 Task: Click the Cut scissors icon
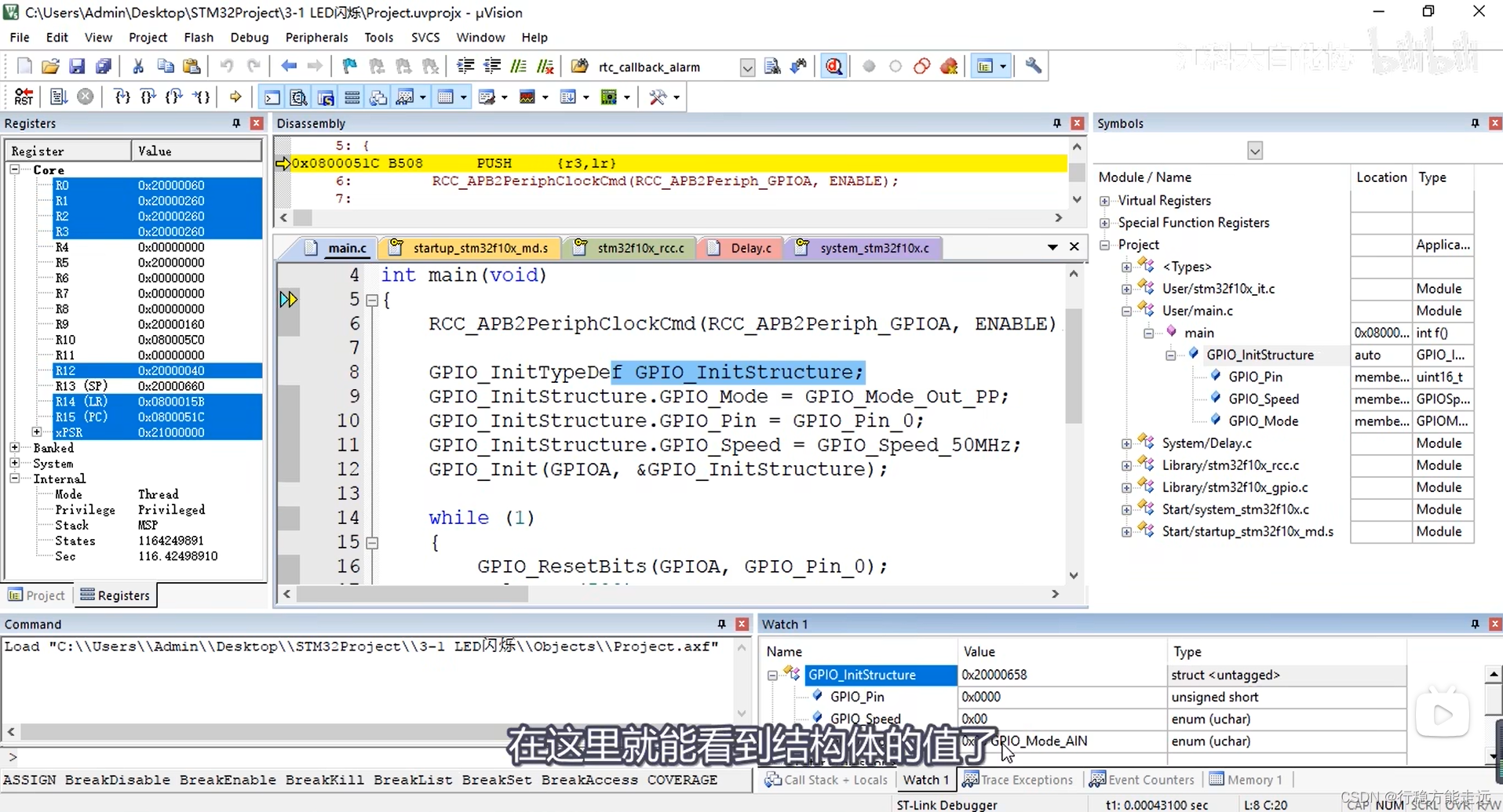click(x=138, y=67)
